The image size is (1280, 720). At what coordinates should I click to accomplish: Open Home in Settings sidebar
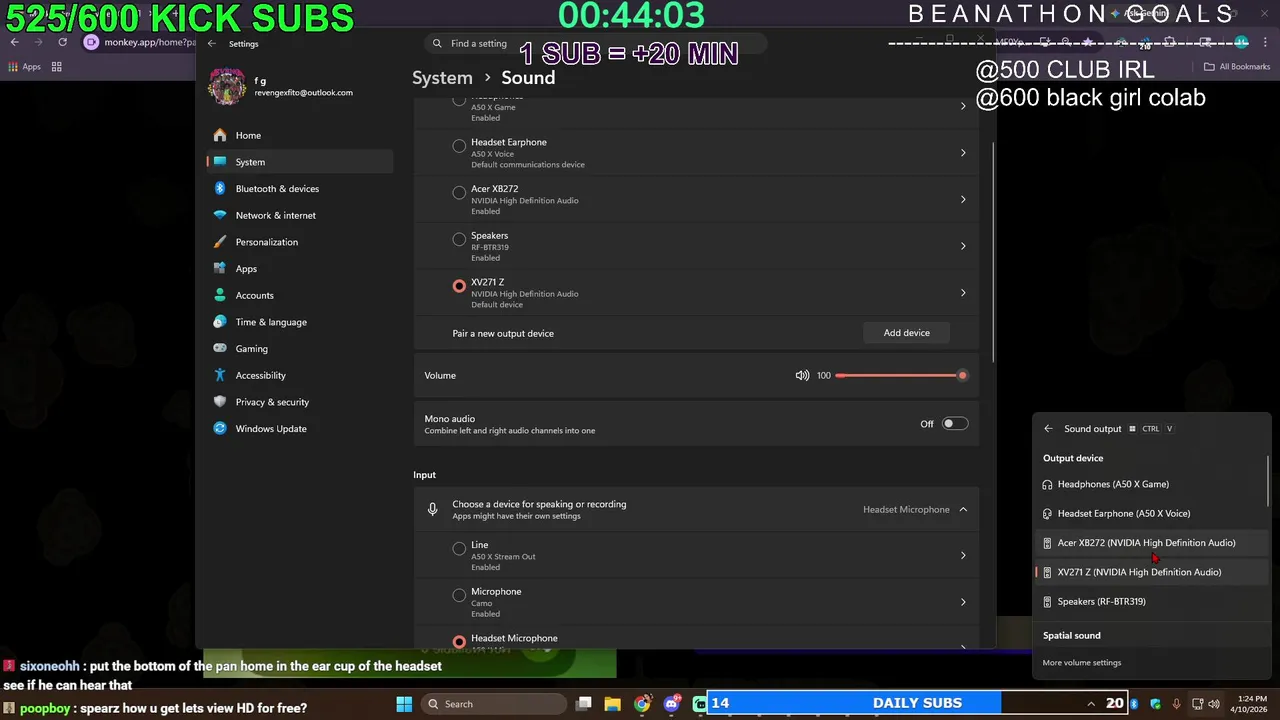300,135
